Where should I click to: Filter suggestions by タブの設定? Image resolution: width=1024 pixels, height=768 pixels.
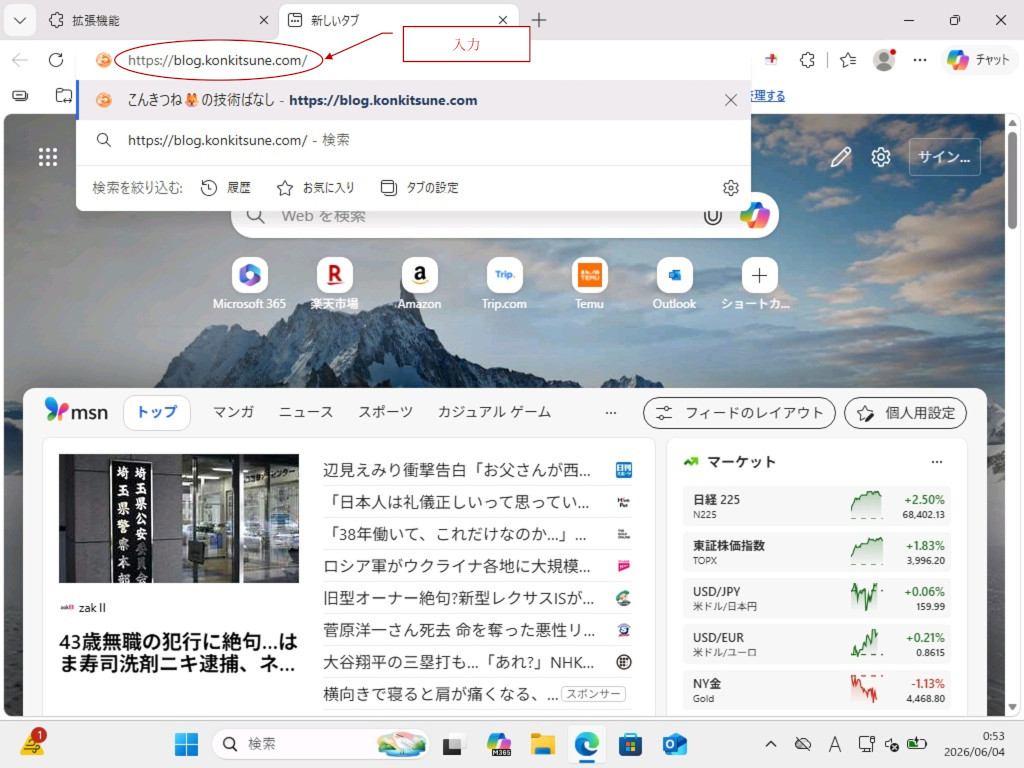point(419,188)
